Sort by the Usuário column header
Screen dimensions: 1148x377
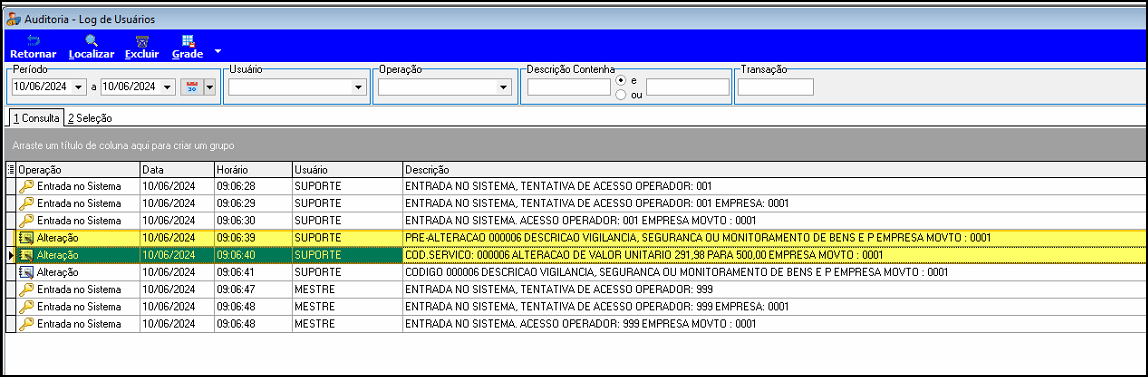[347, 169]
